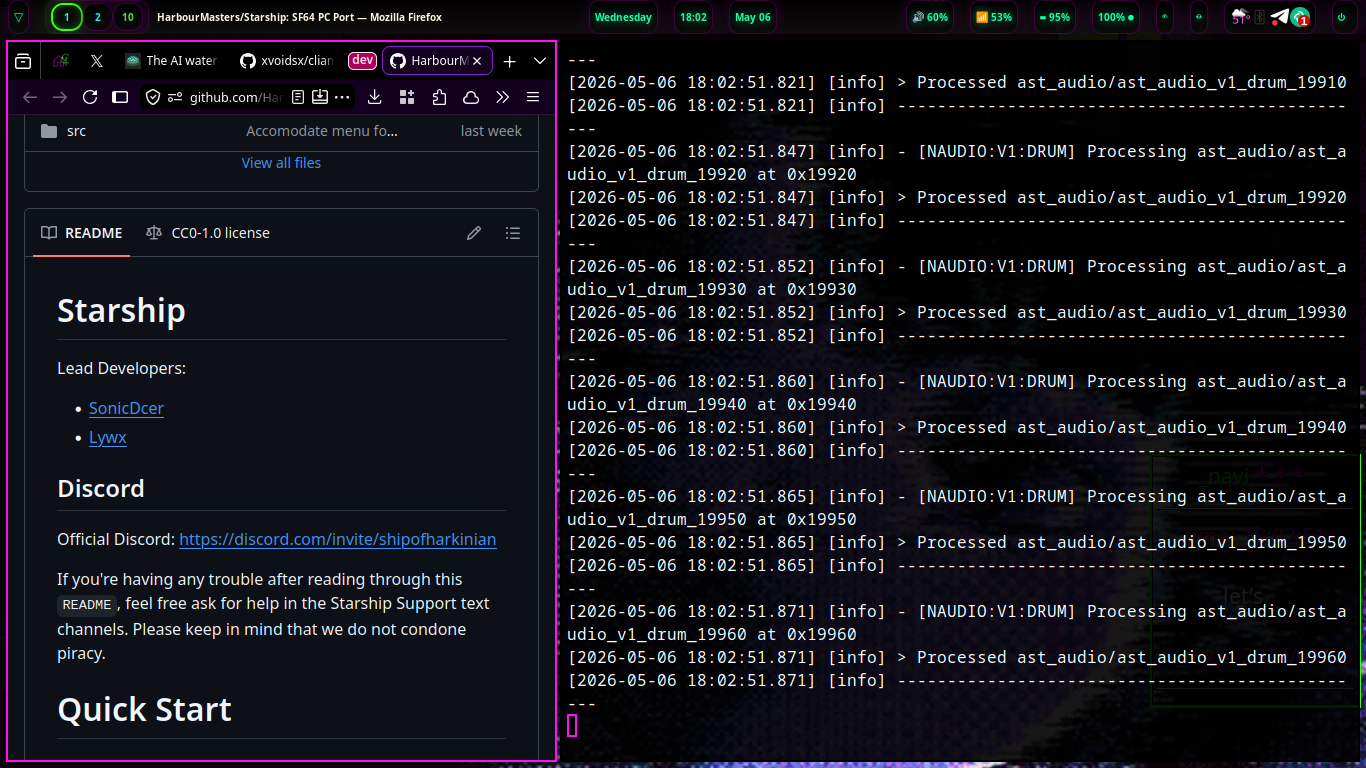This screenshot has width=1366, height=768.
Task: Show more toolbar tools overflow chevron
Action: [502, 97]
